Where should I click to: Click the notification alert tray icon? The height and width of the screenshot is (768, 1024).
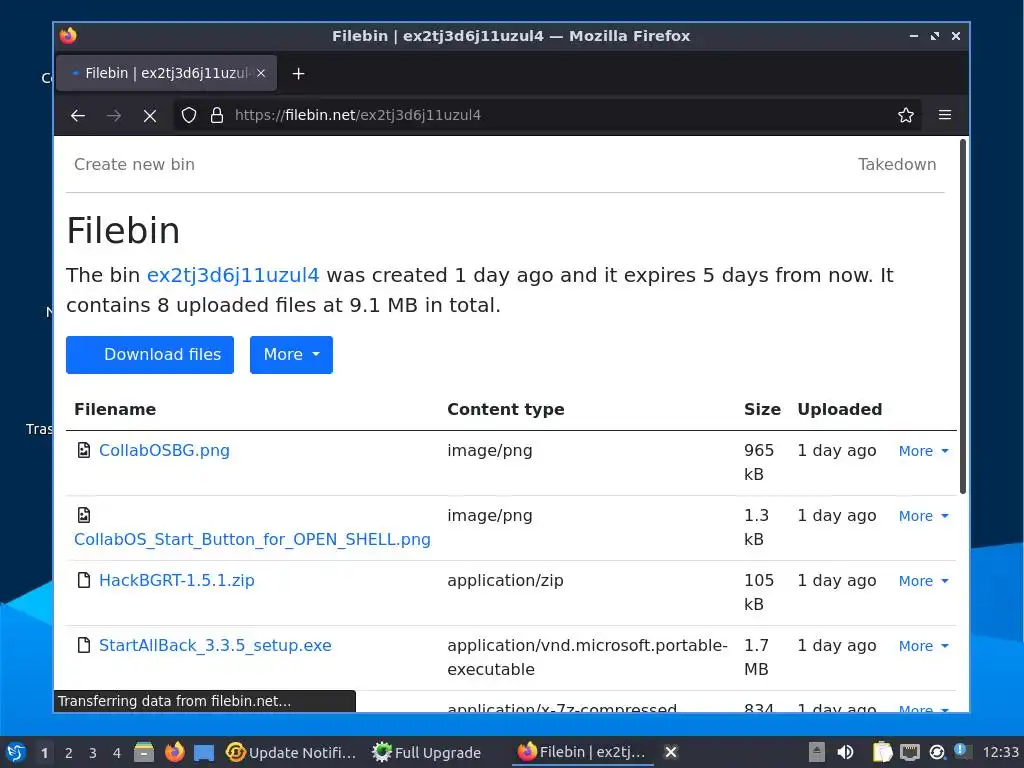point(962,751)
